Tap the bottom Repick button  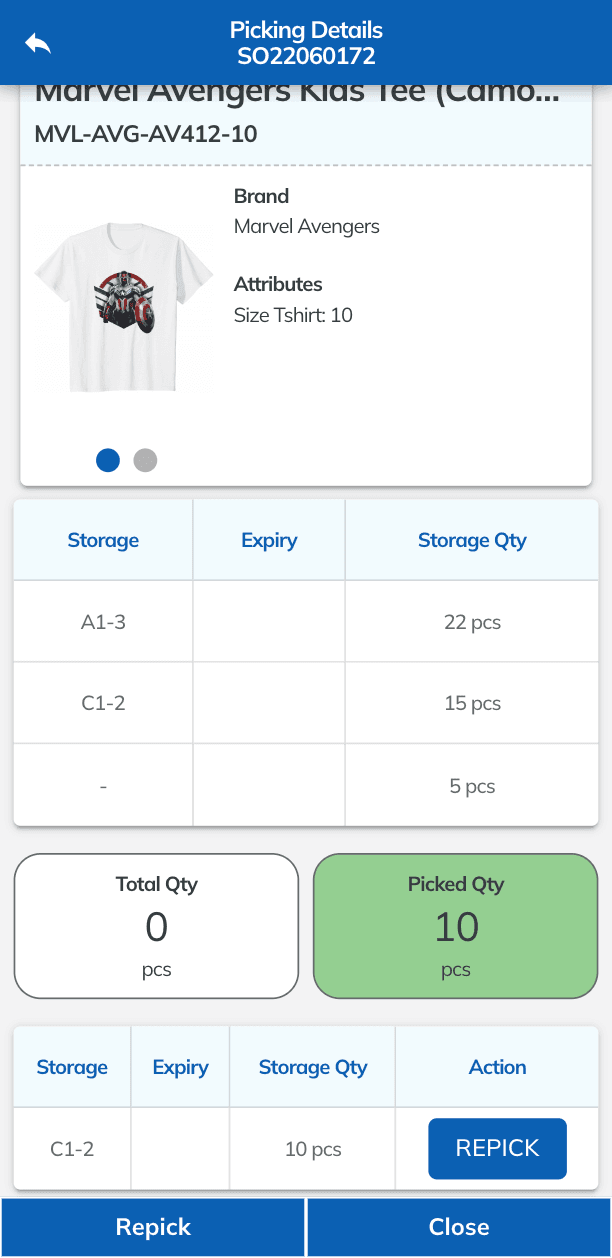pyautogui.click(x=153, y=1227)
